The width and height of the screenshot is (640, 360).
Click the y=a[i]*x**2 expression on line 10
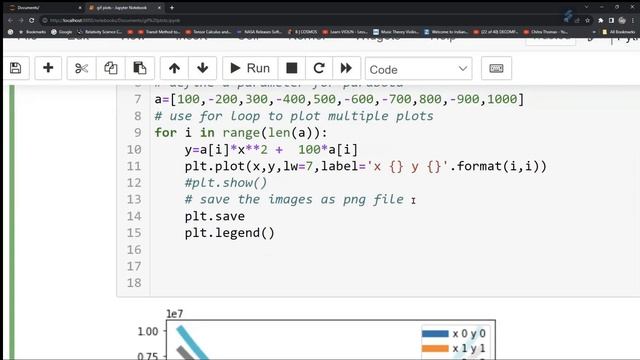(x=271, y=149)
